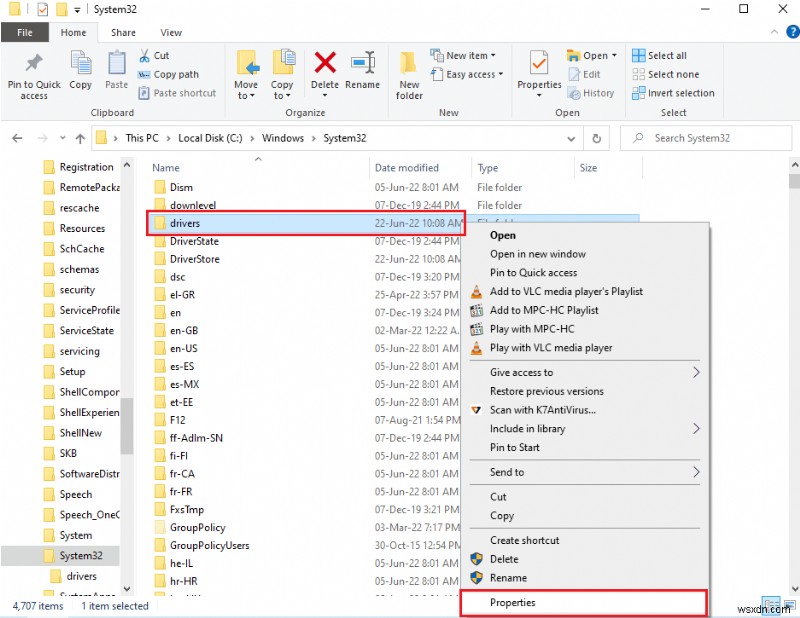Click the Paste clipboard icon
This screenshot has height=618, width=800.
pyautogui.click(x=116, y=63)
